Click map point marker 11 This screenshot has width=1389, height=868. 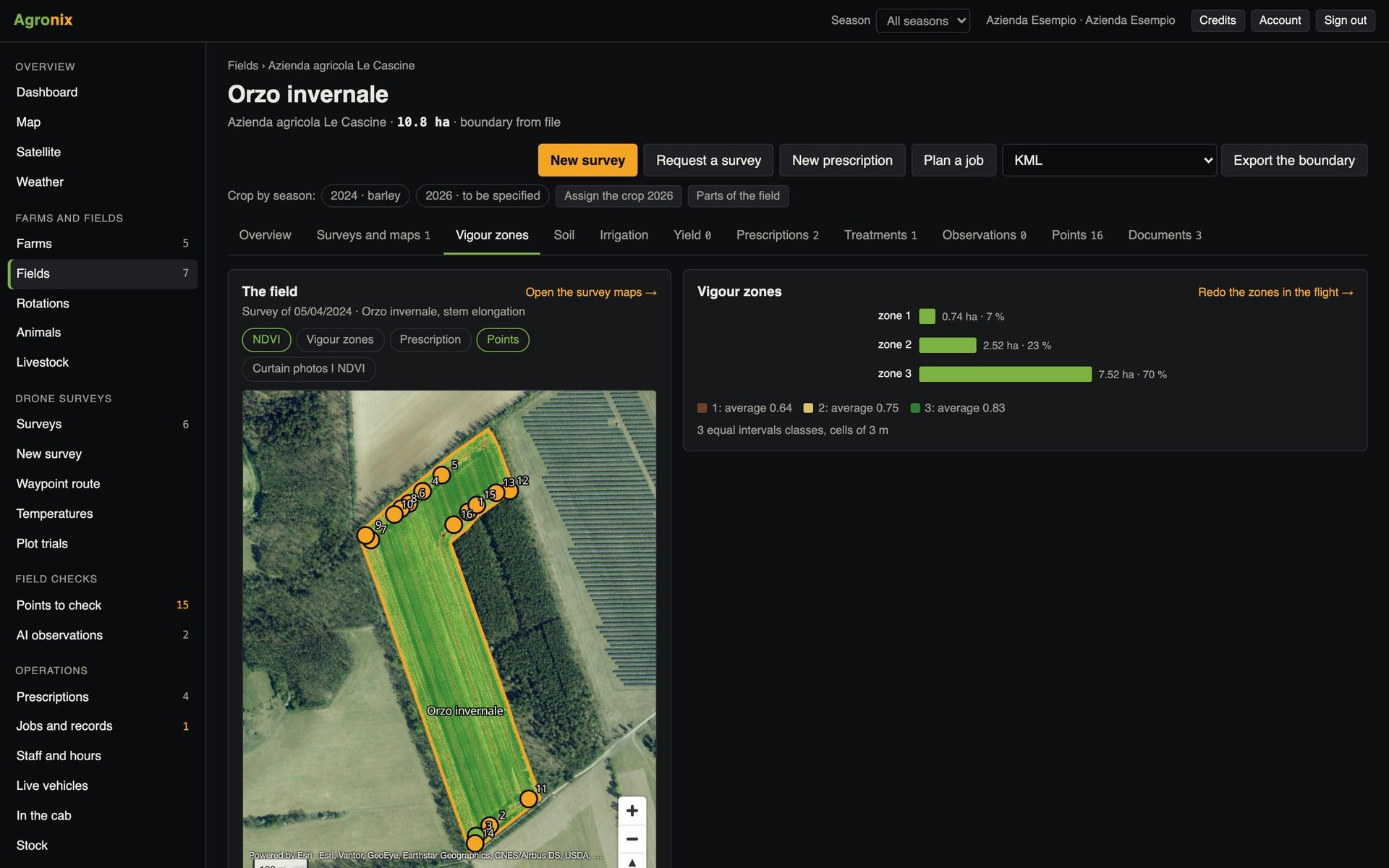point(529,799)
